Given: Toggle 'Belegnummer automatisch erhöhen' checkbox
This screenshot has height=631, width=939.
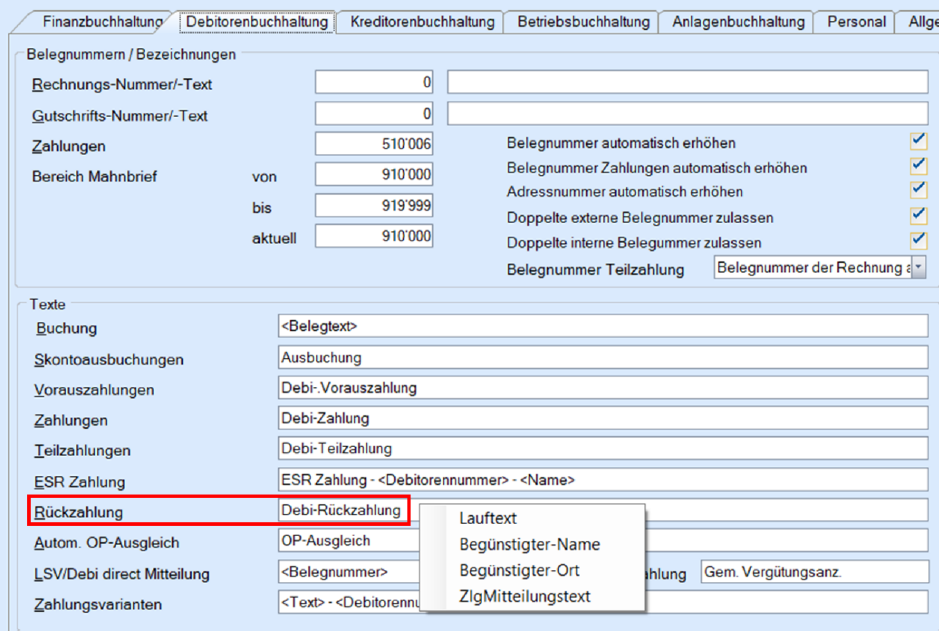Looking at the screenshot, I should coord(918,143).
